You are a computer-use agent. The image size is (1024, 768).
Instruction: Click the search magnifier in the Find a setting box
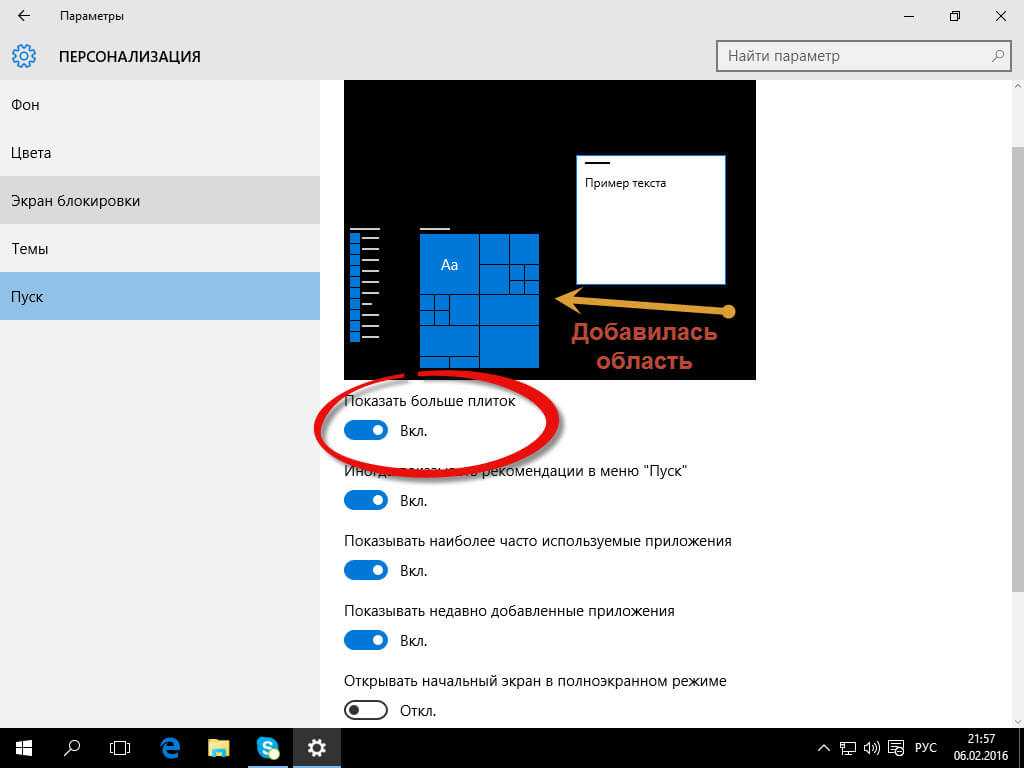(x=997, y=56)
